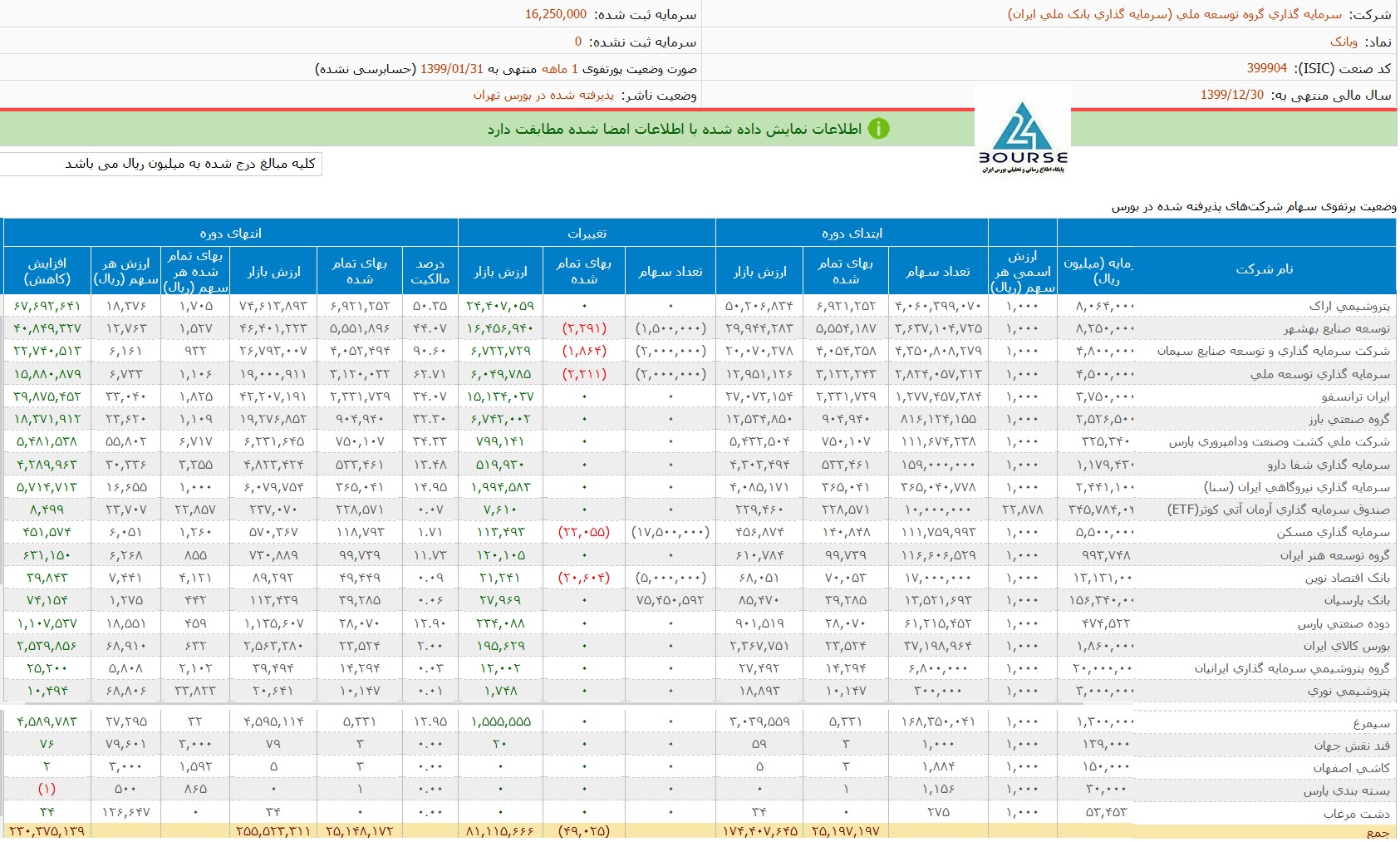Select section title وضعیت پرتفوی سهام شرکت‌های پذیرفته شده
1400x842 pixels.
[1254, 206]
